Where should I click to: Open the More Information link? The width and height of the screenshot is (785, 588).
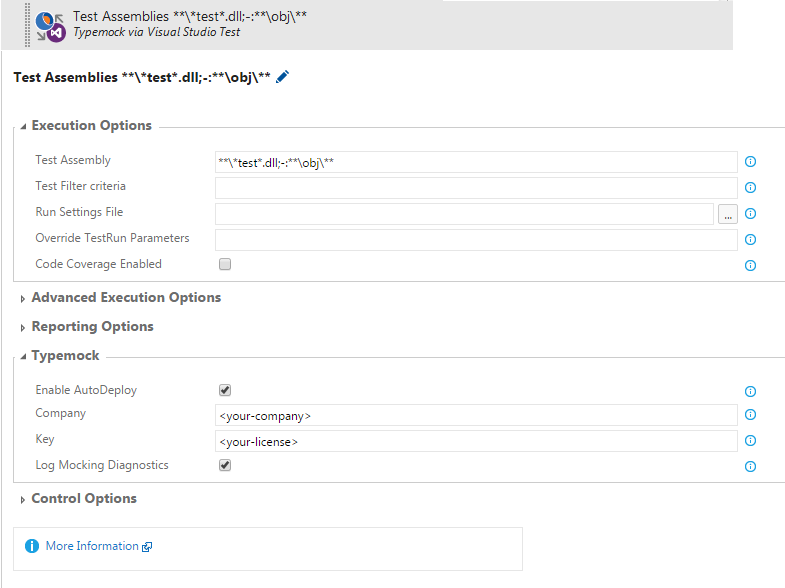[x=92, y=546]
